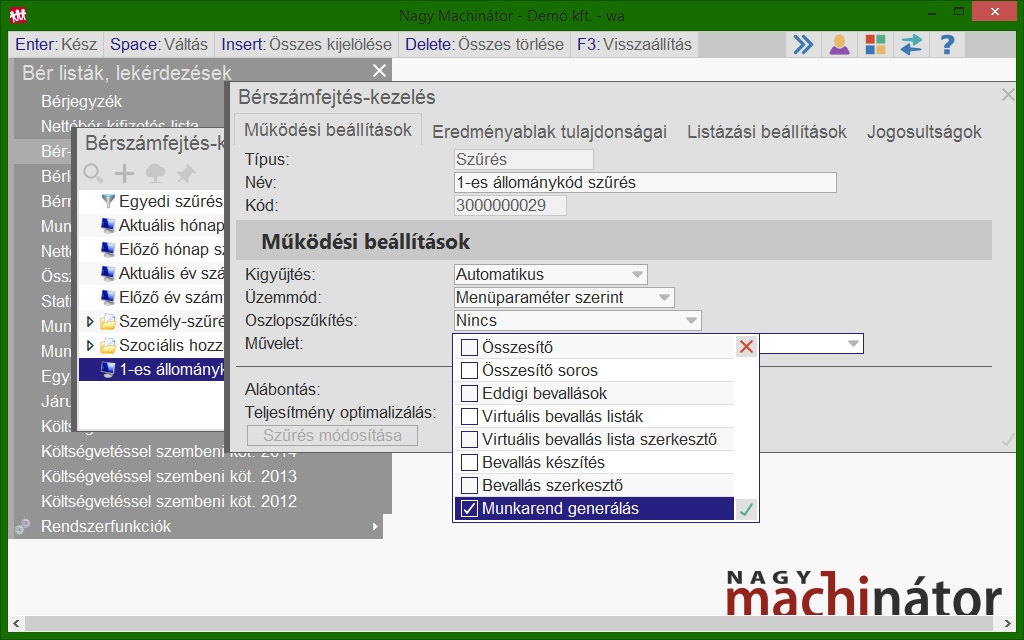Open the Kigyűjtés Automatikus dropdown
Viewport: 1024px width, 640px height.
pos(637,274)
